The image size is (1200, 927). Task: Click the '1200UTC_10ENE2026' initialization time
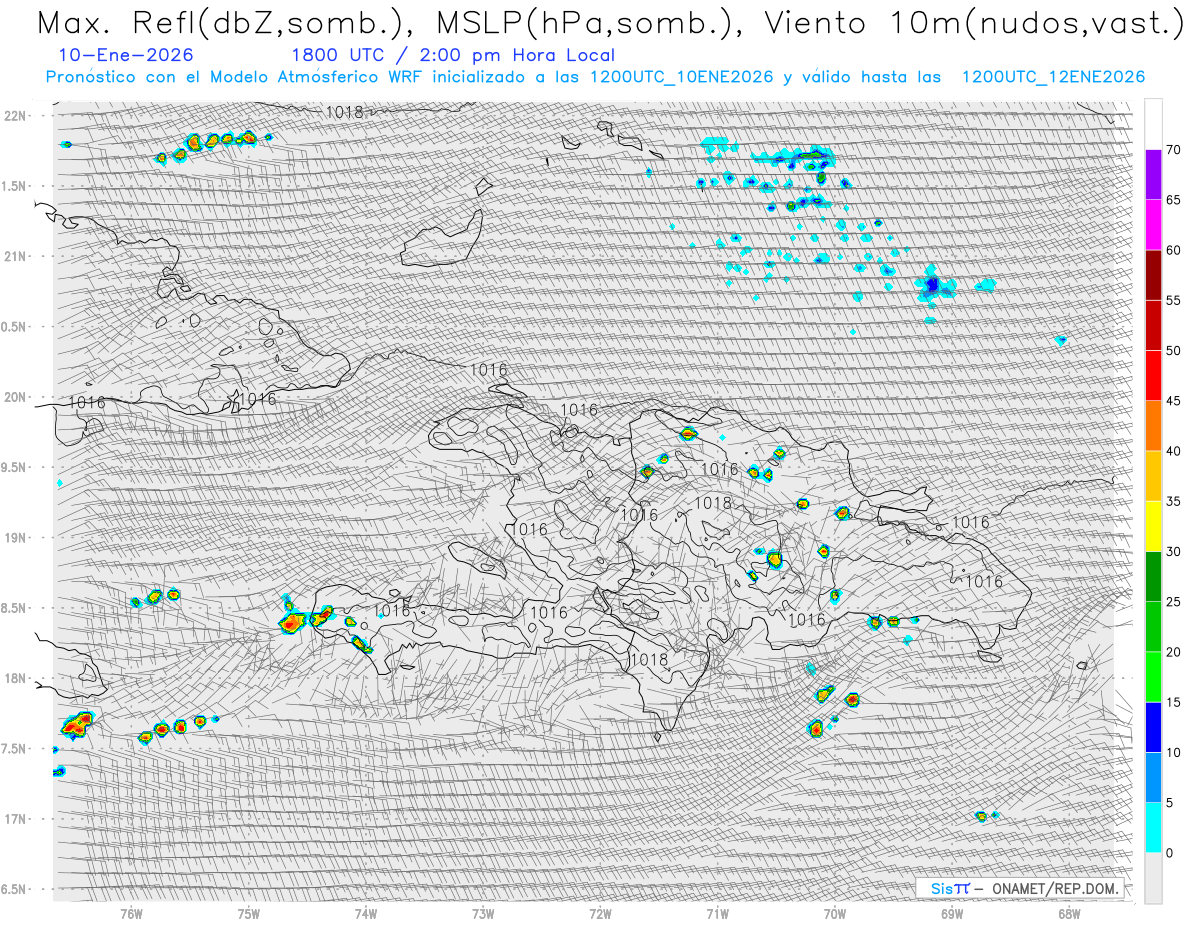pyautogui.click(x=682, y=77)
